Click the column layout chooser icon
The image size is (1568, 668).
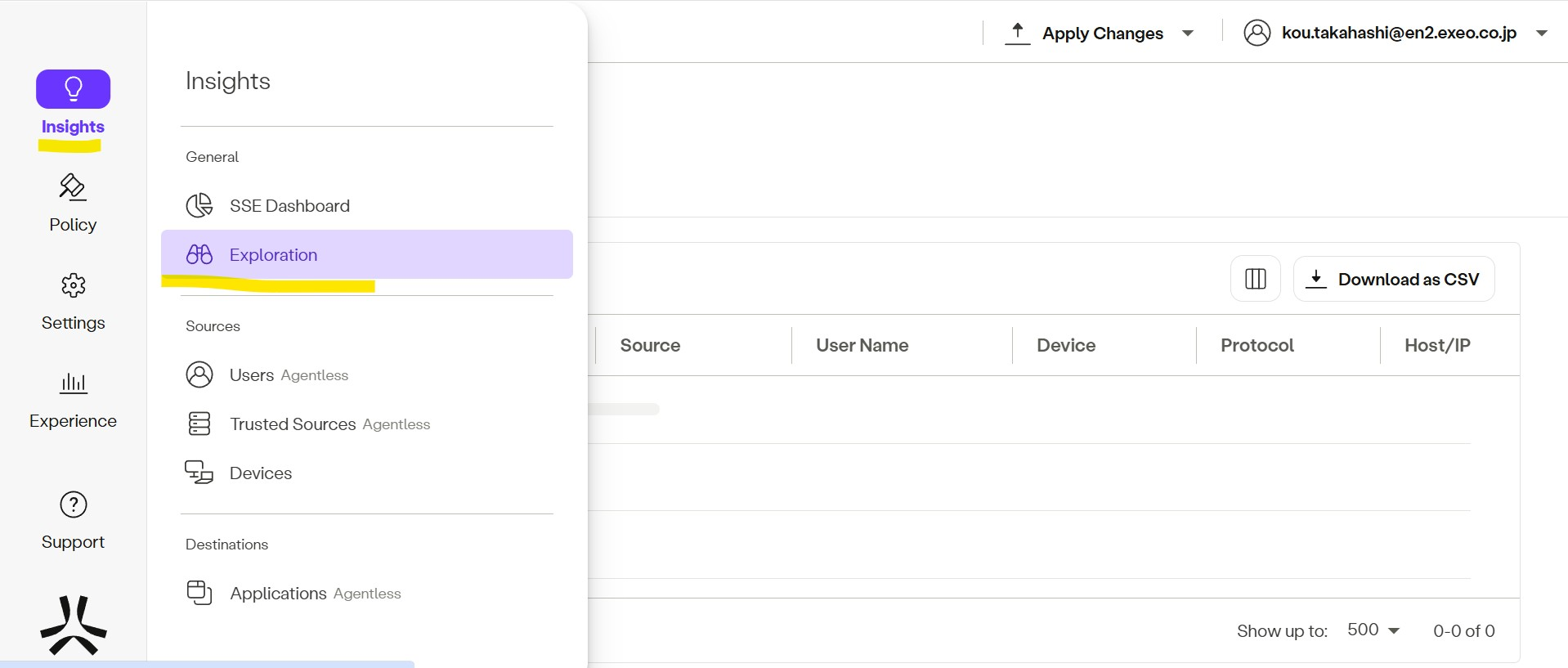pyautogui.click(x=1255, y=279)
